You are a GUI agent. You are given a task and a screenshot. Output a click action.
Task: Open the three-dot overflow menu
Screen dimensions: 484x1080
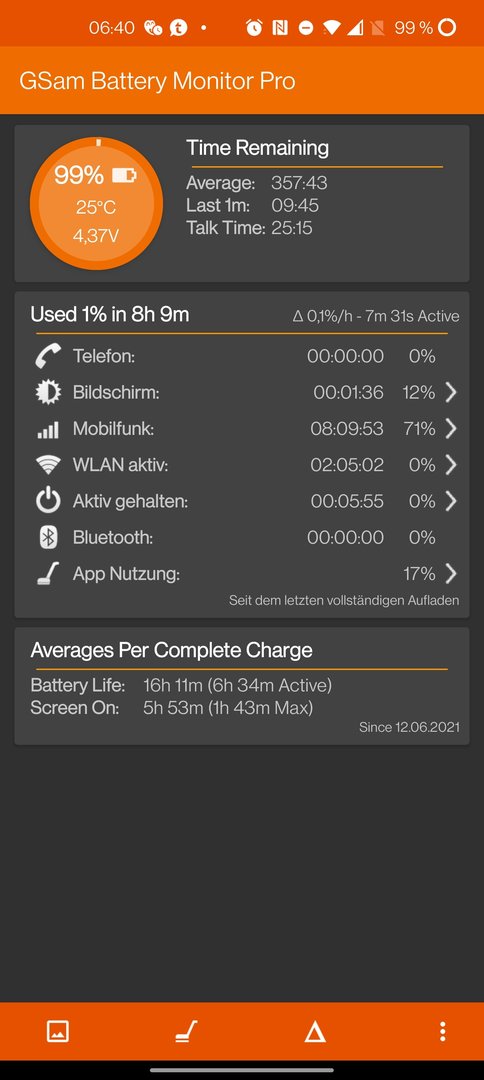[x=443, y=1031]
